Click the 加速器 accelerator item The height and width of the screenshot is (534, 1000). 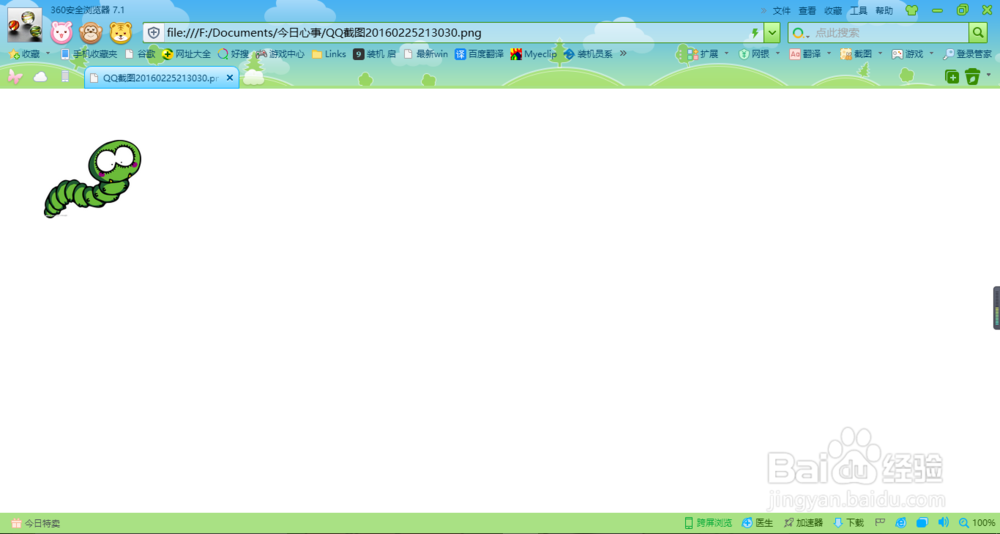pos(803,523)
